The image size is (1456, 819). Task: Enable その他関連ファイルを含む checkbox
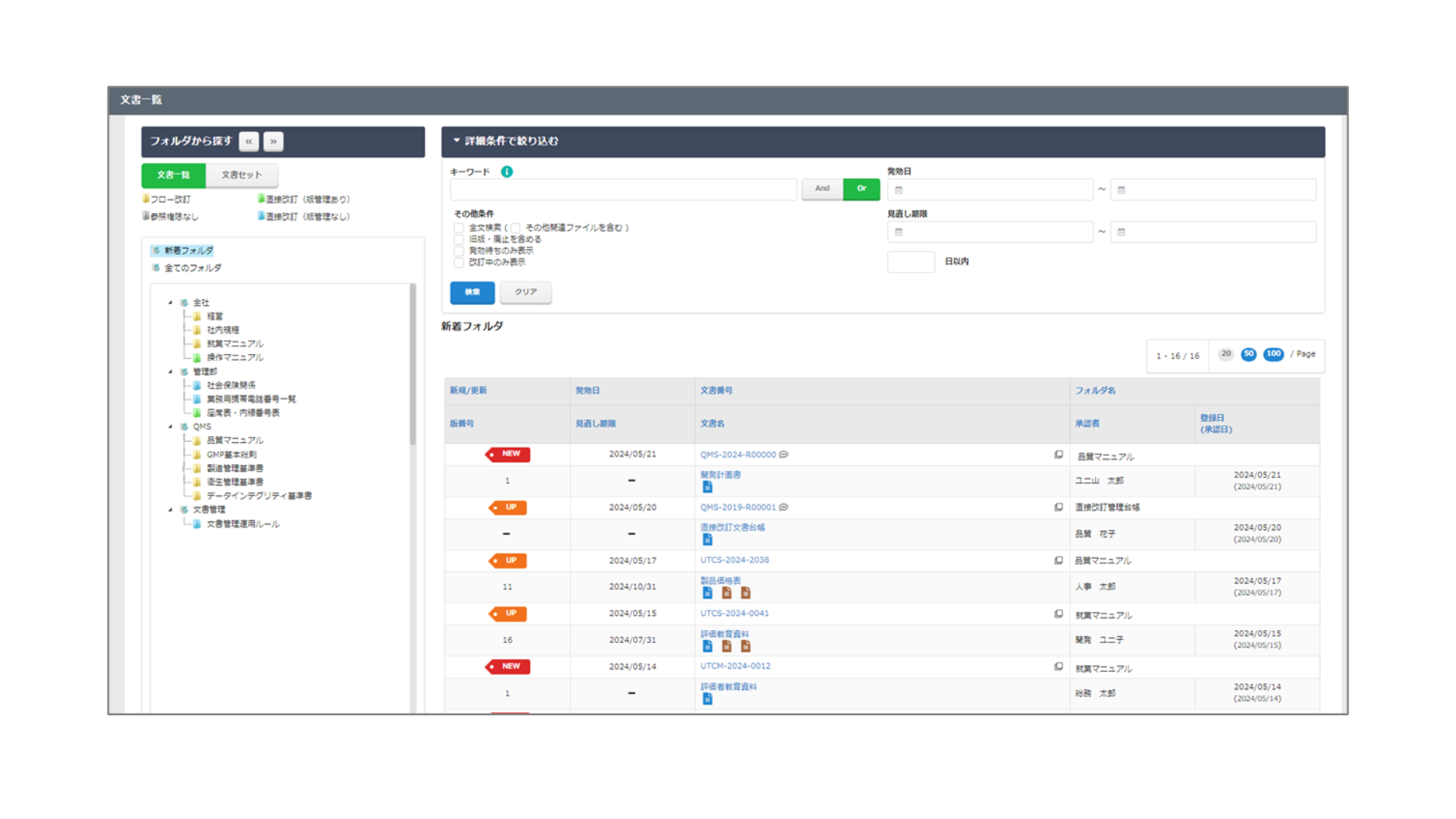tap(516, 228)
